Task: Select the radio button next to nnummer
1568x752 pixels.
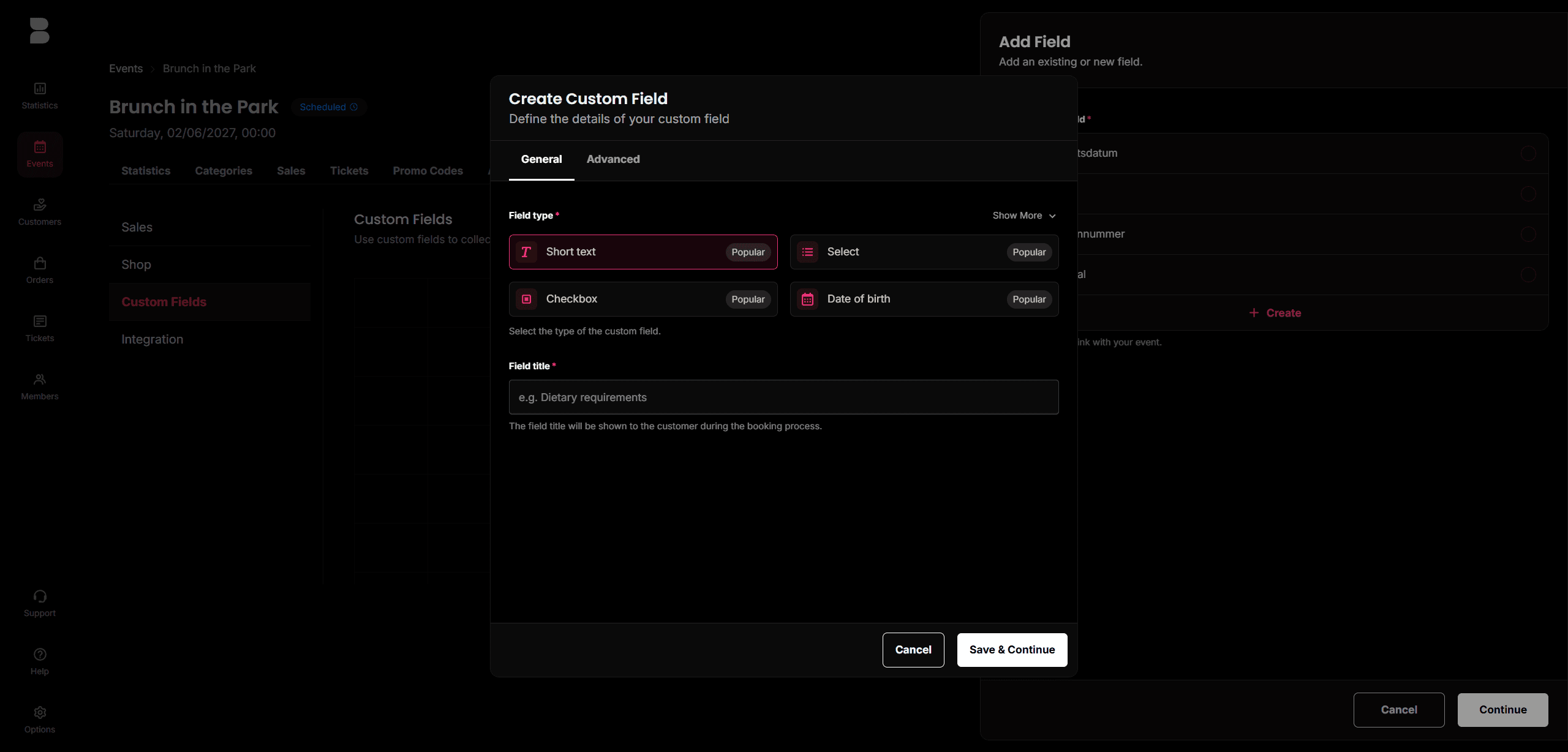Action: pos(1528,234)
